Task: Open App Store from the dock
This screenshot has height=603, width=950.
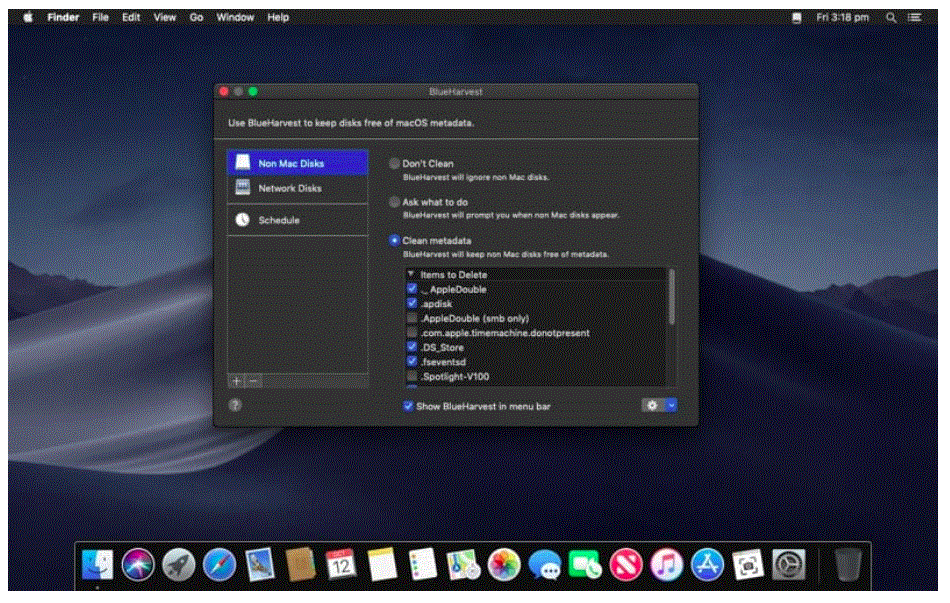Action: coord(707,565)
